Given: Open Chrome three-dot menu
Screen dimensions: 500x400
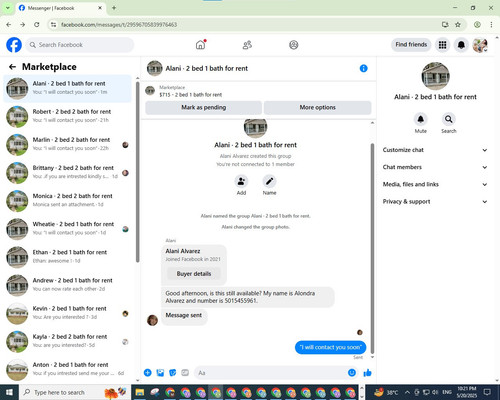Looking at the screenshot, I should click(491, 24).
